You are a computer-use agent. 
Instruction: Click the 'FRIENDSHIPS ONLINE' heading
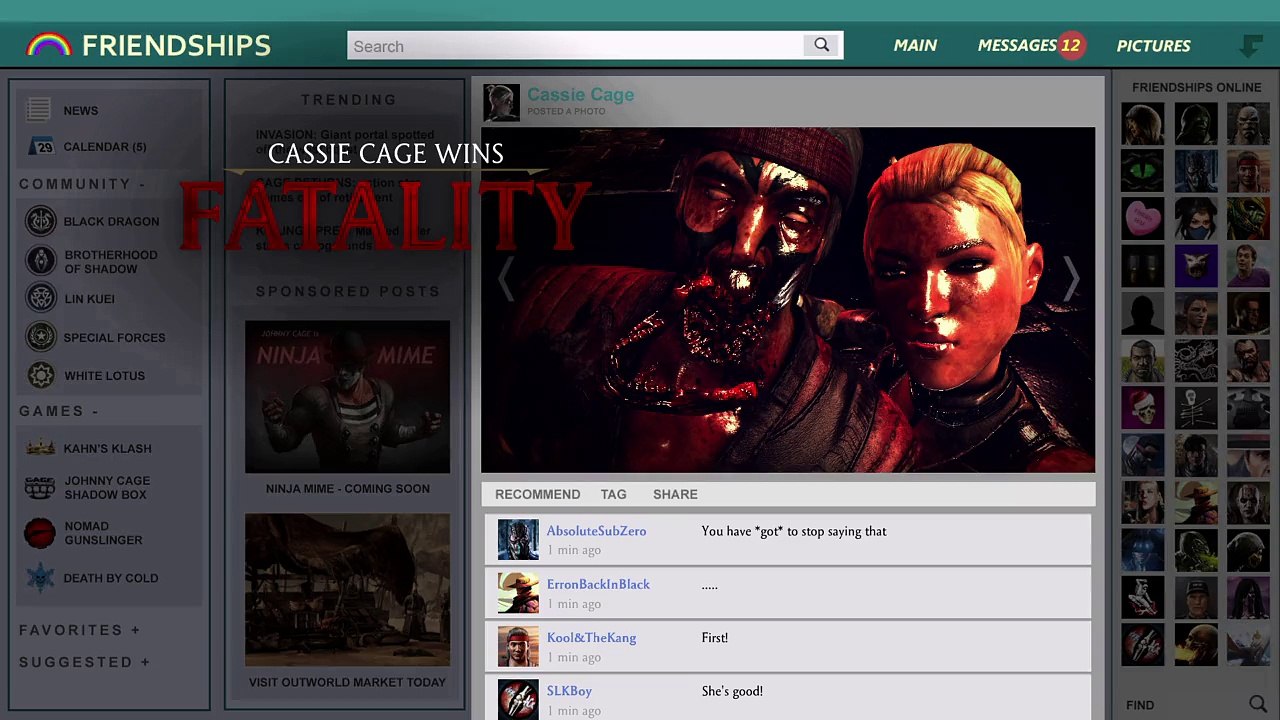pos(1196,88)
